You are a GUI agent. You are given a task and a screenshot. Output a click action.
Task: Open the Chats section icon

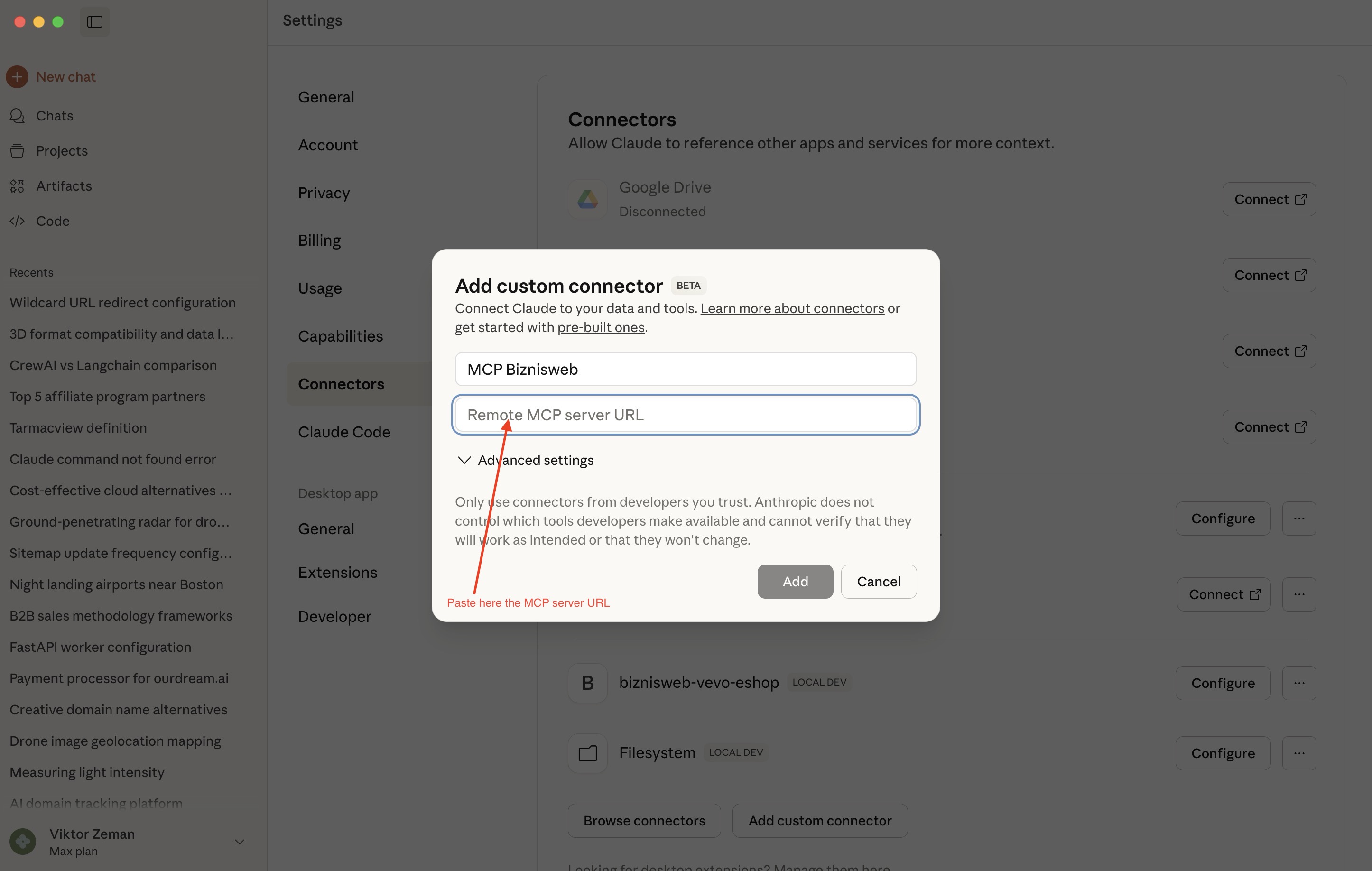tap(17, 116)
